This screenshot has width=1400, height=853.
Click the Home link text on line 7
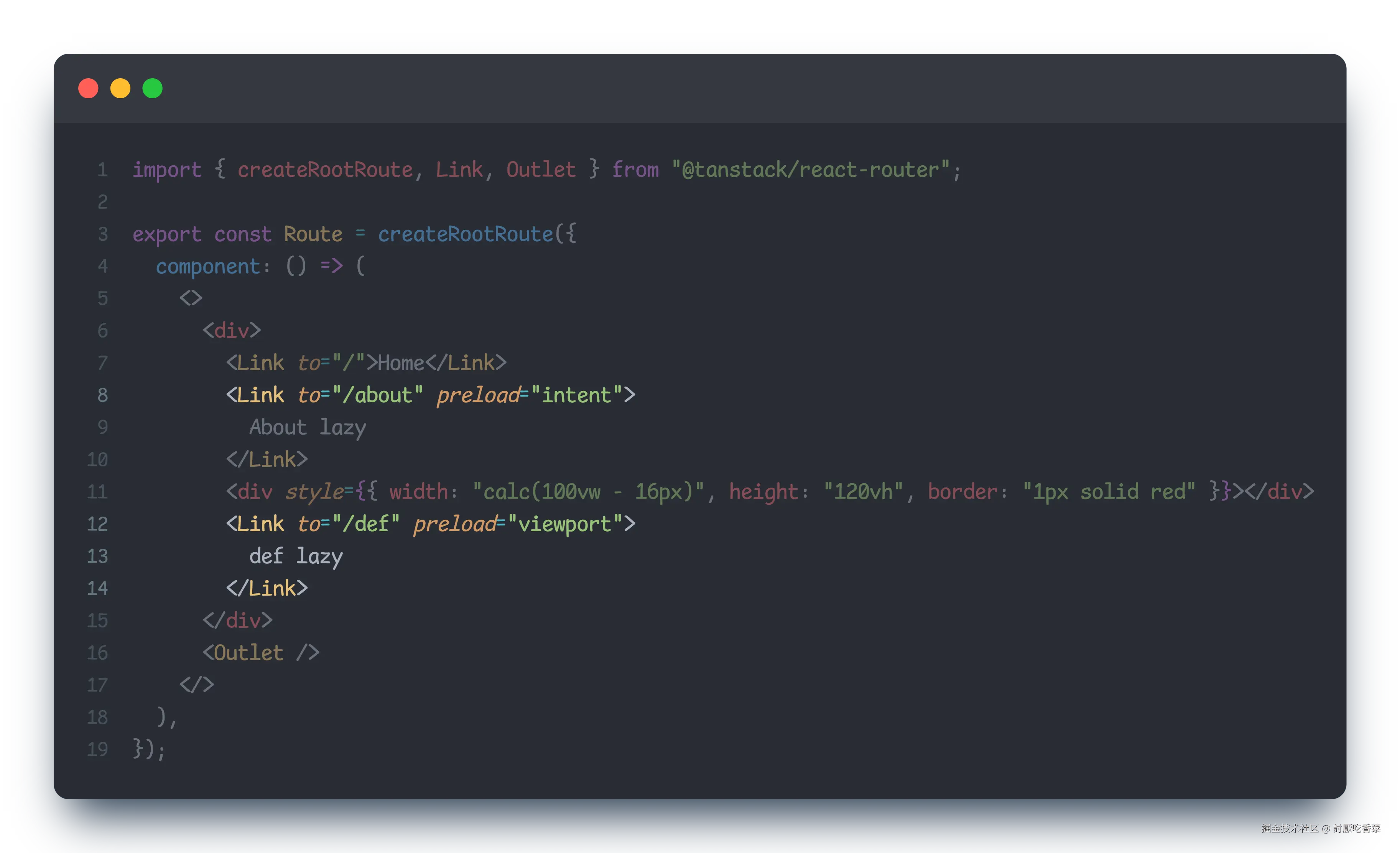pos(401,362)
